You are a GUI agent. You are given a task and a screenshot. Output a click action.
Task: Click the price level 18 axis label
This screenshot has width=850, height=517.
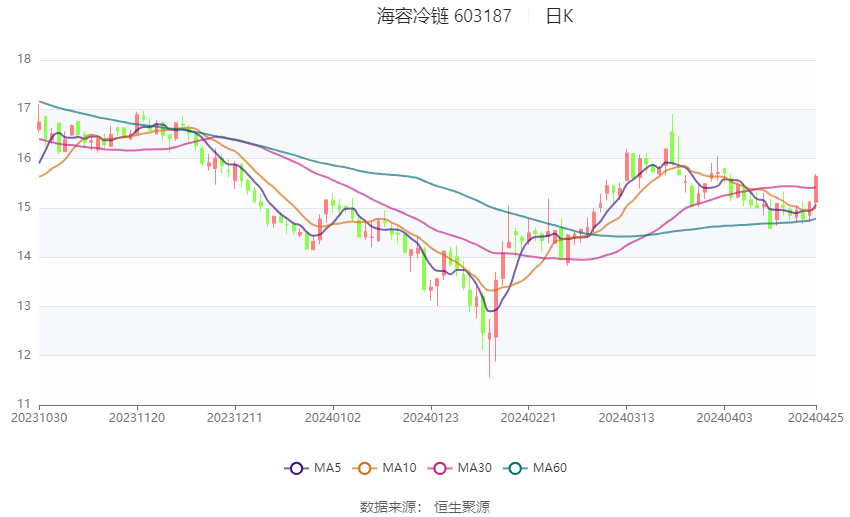[24, 59]
